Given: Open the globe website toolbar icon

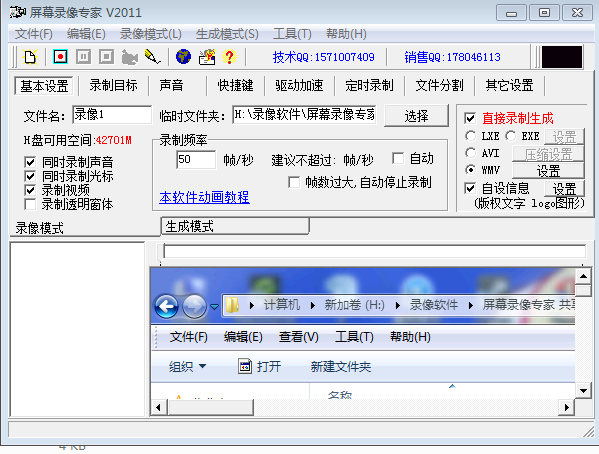Looking at the screenshot, I should coord(183,57).
